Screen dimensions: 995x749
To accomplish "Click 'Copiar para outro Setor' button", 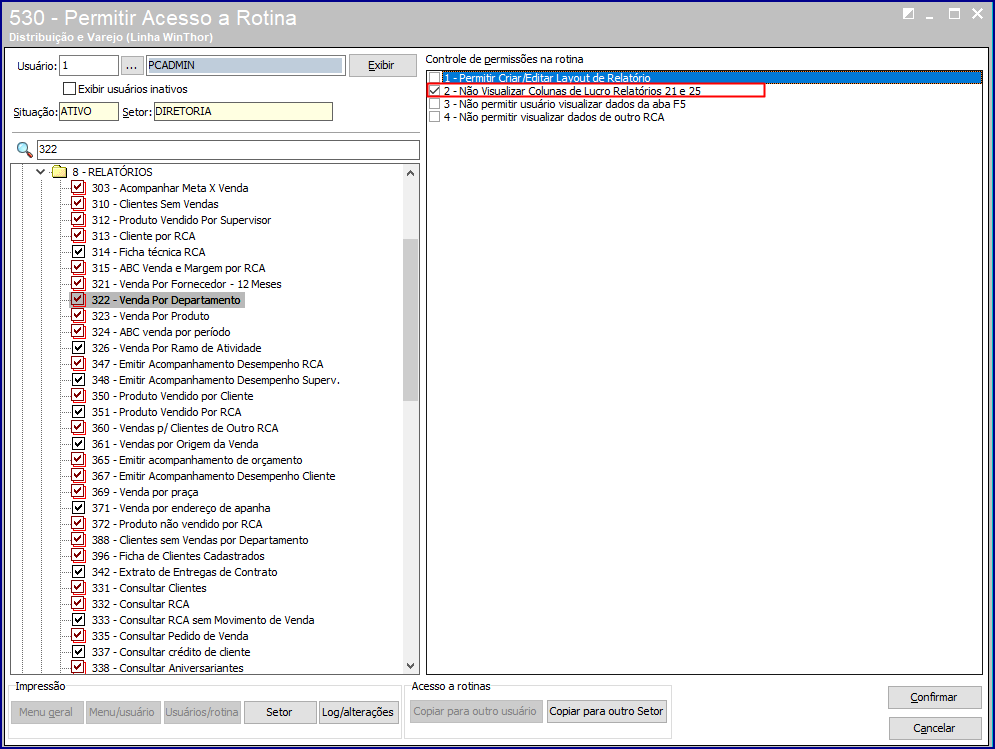I will (x=606, y=712).
